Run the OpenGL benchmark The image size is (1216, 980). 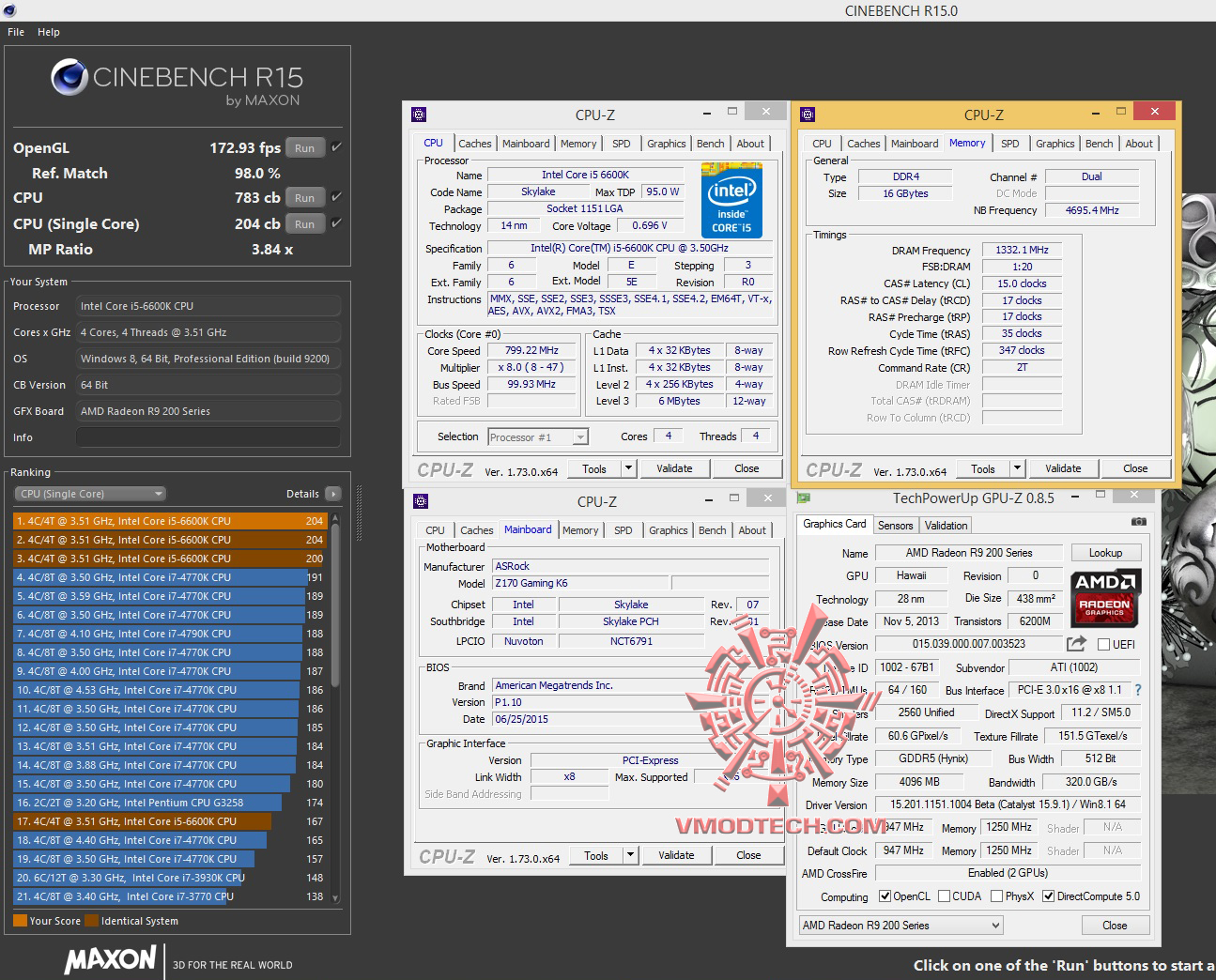(305, 147)
